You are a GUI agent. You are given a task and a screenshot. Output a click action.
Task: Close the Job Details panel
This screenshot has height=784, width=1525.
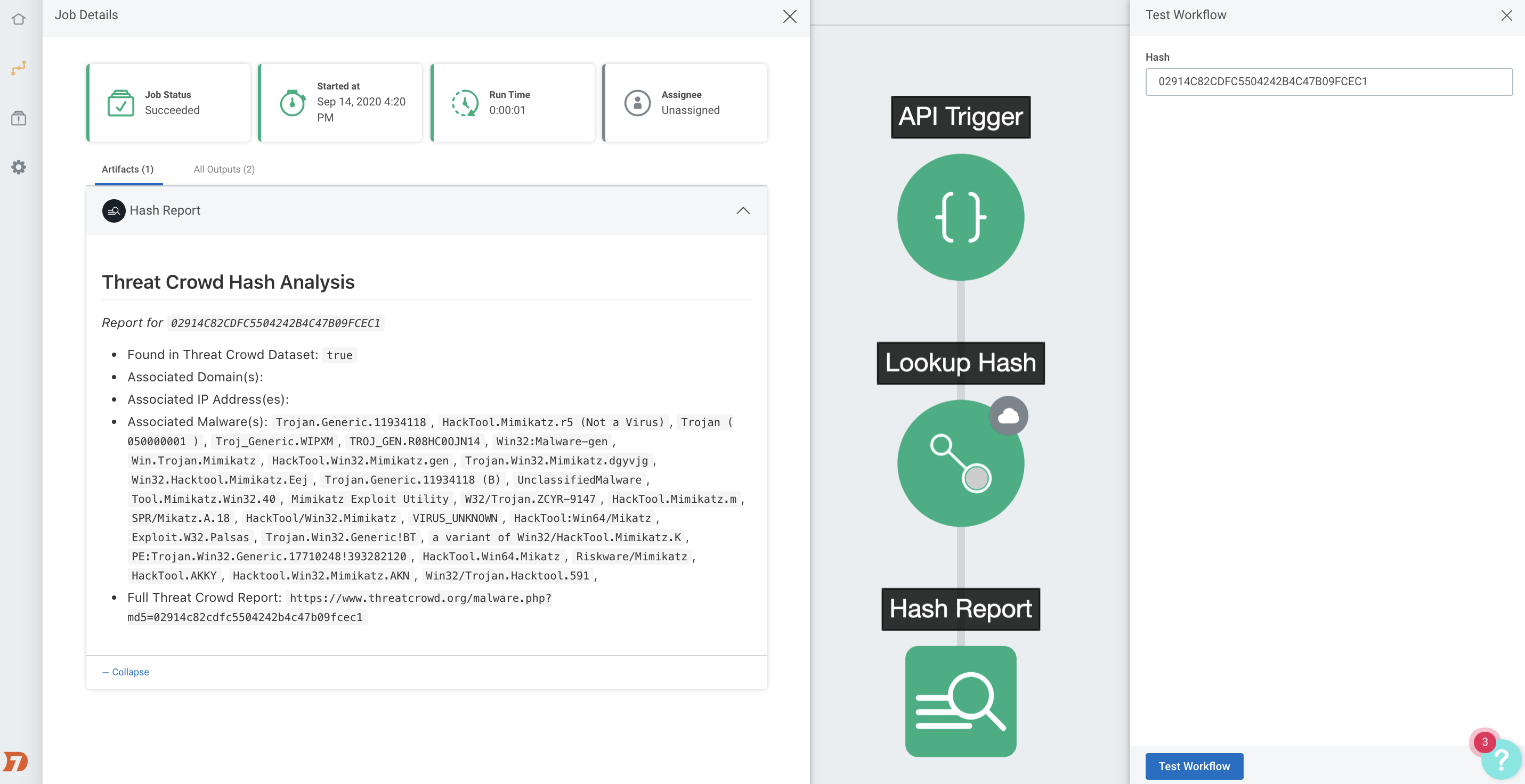coord(790,16)
